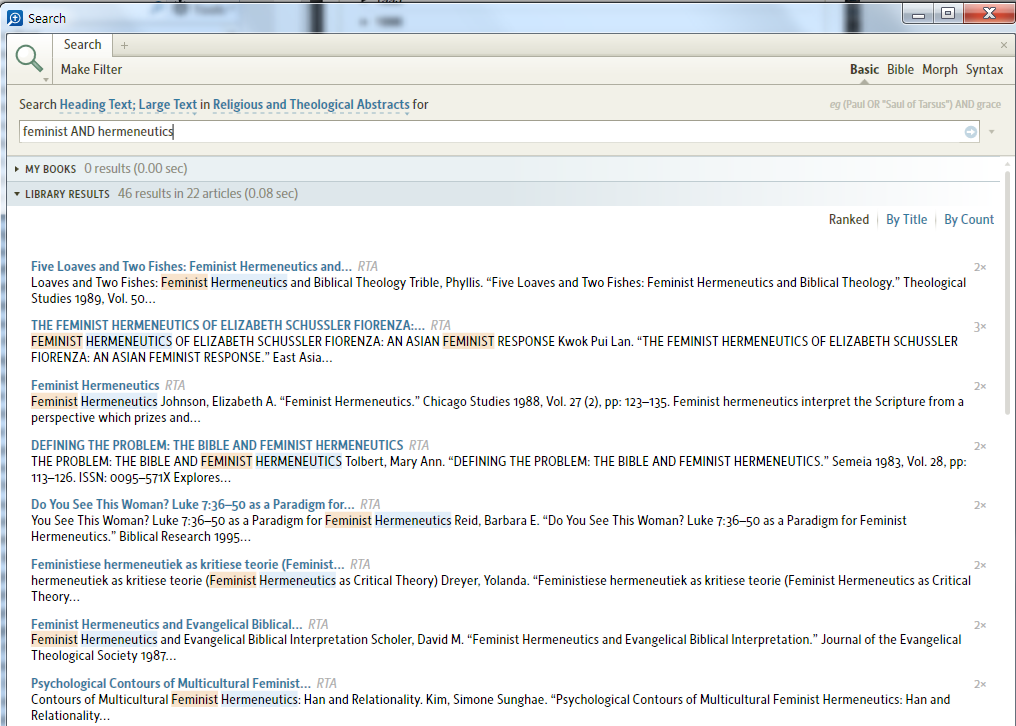1016x726 pixels.
Task: Click the 46 results in 22 articles summary
Action: (x=207, y=194)
